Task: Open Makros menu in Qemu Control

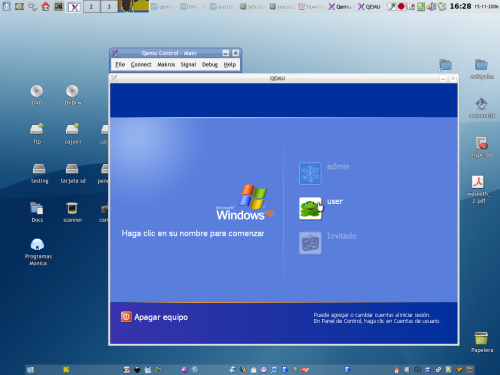Action: pos(166,64)
